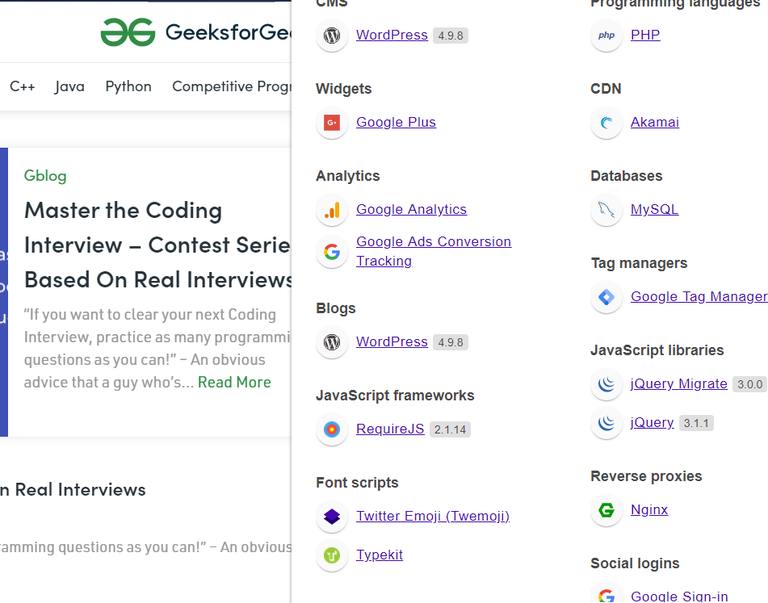768x603 pixels.
Task: Click the MySQL dolphin icon
Action: [x=606, y=210]
